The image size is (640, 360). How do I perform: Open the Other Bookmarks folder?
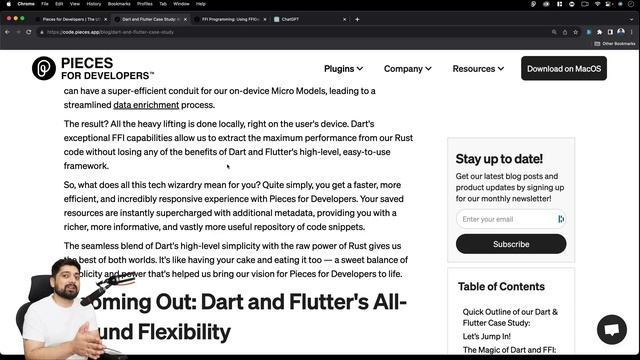(x=615, y=44)
